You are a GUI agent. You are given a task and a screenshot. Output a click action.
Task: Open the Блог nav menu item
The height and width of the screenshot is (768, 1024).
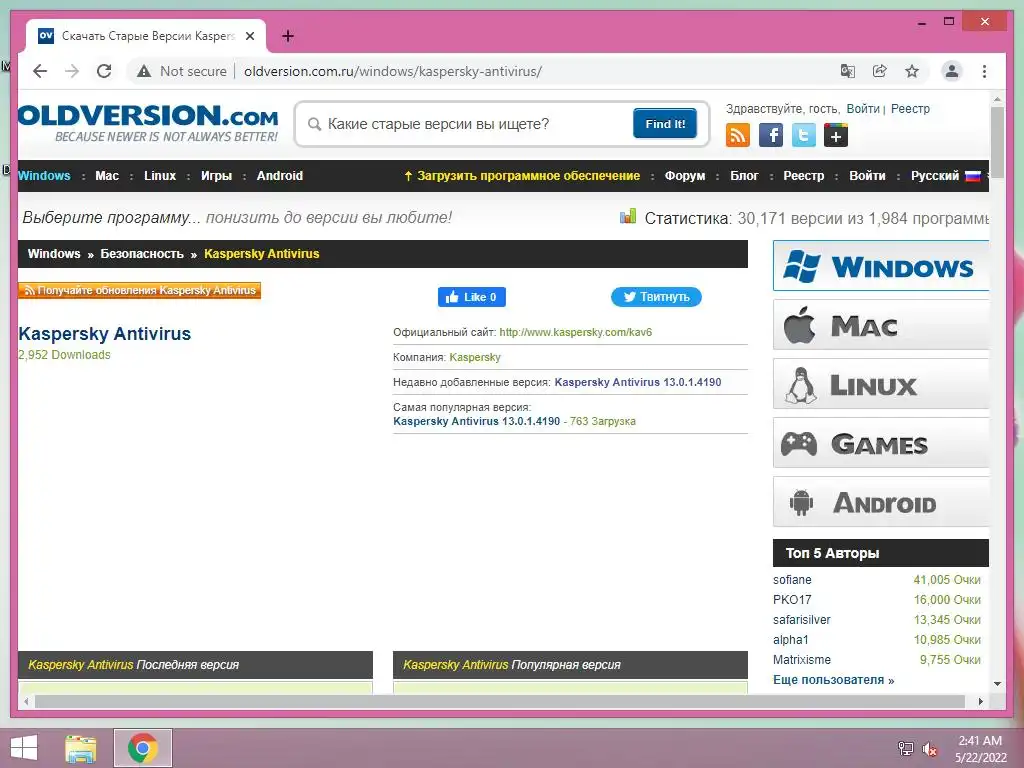[x=744, y=176]
